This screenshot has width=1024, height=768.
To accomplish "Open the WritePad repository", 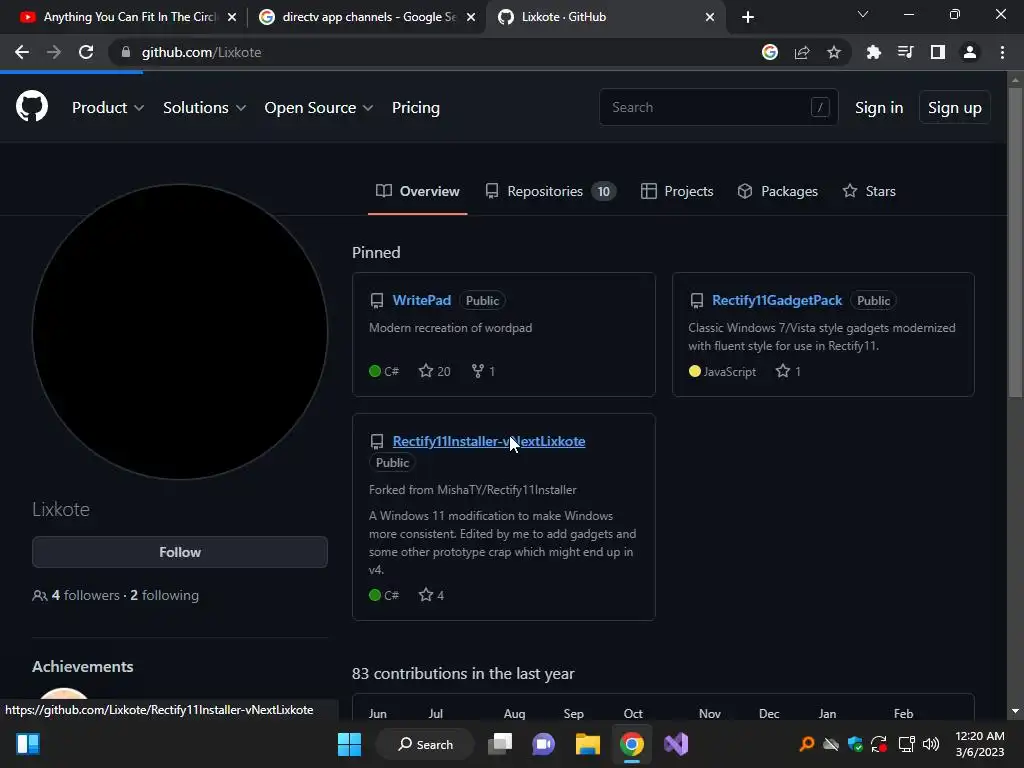I will [x=421, y=300].
